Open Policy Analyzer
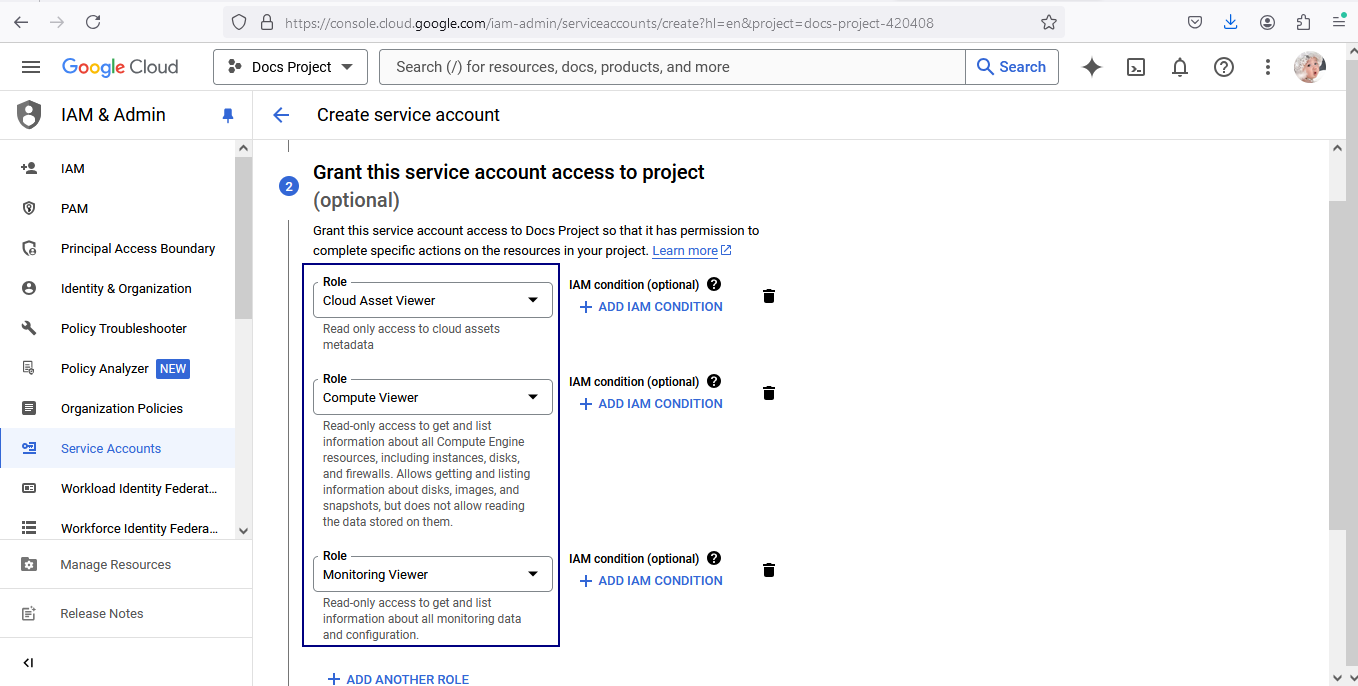 118,368
